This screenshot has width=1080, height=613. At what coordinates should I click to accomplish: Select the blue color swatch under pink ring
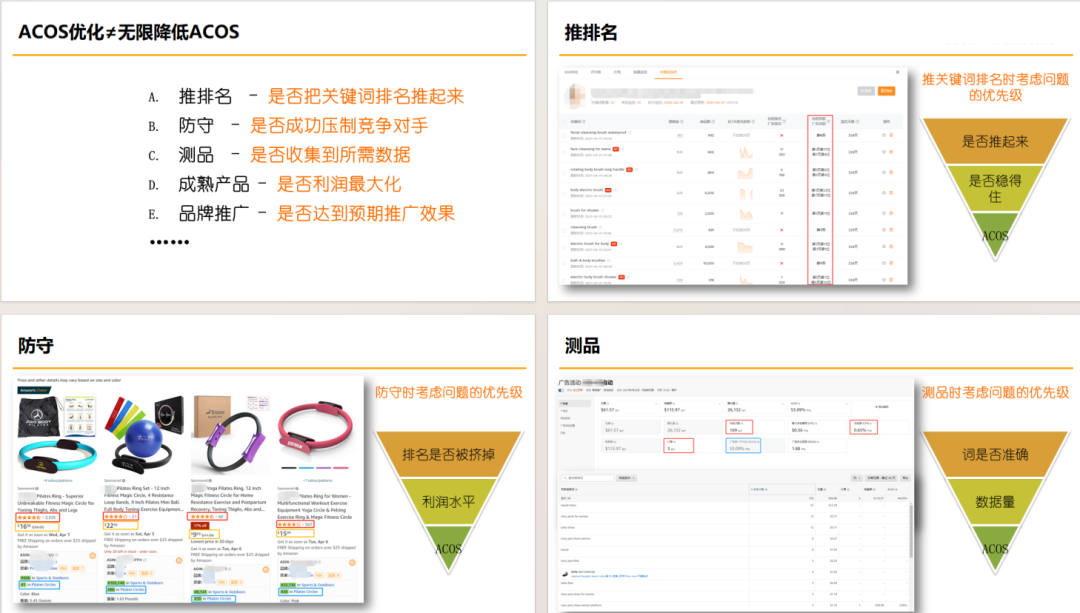306,468
